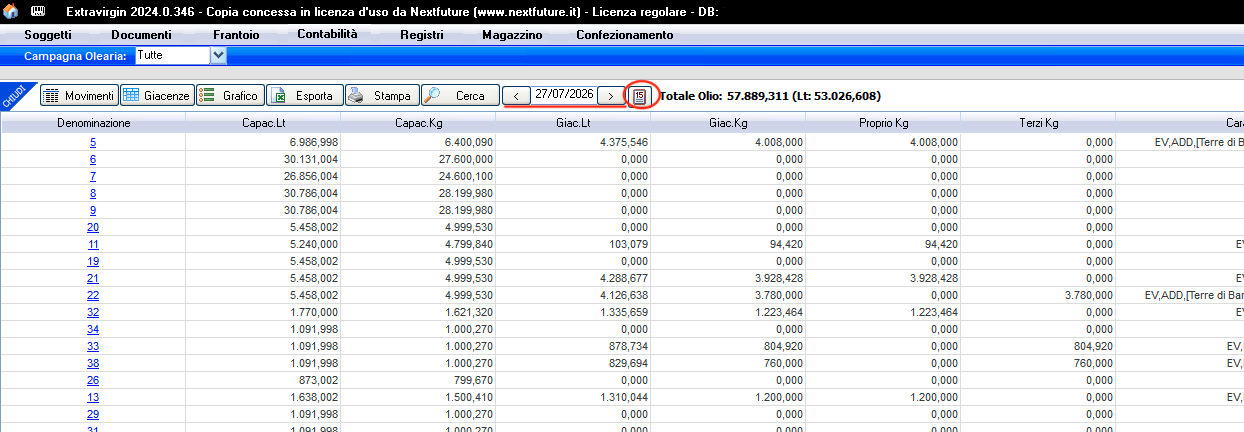The width and height of the screenshot is (1244, 432).
Task: Go to next date with right arrow
Action: [610, 96]
